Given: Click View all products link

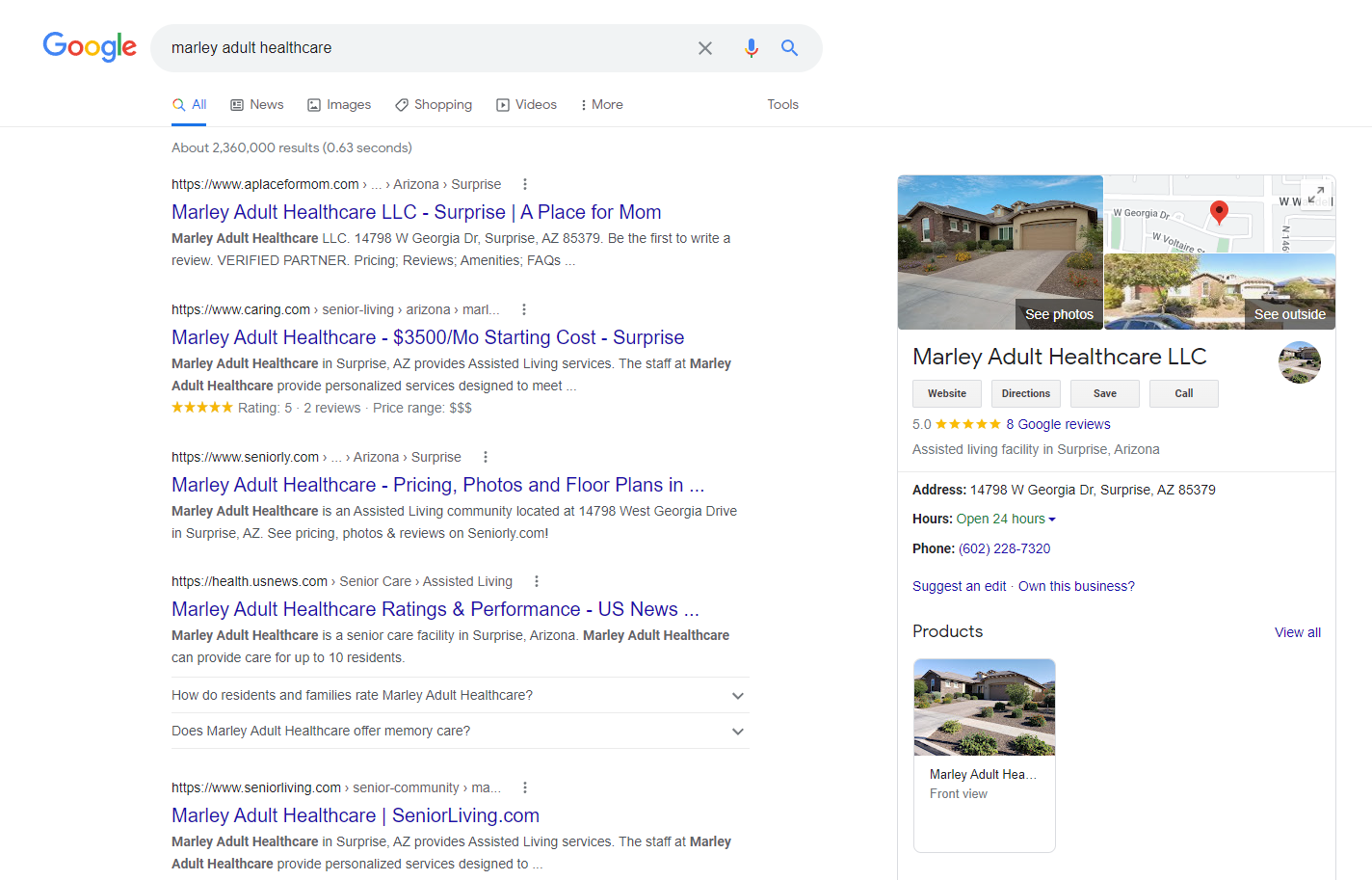Looking at the screenshot, I should pos(1297,632).
